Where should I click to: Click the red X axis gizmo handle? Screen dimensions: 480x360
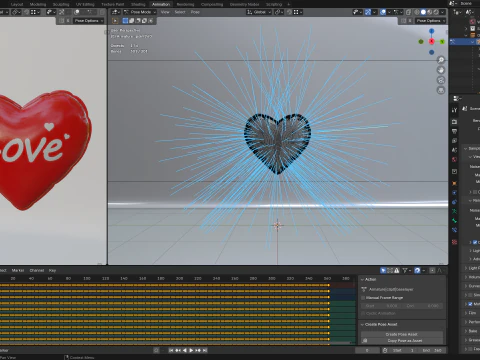click(432, 41)
